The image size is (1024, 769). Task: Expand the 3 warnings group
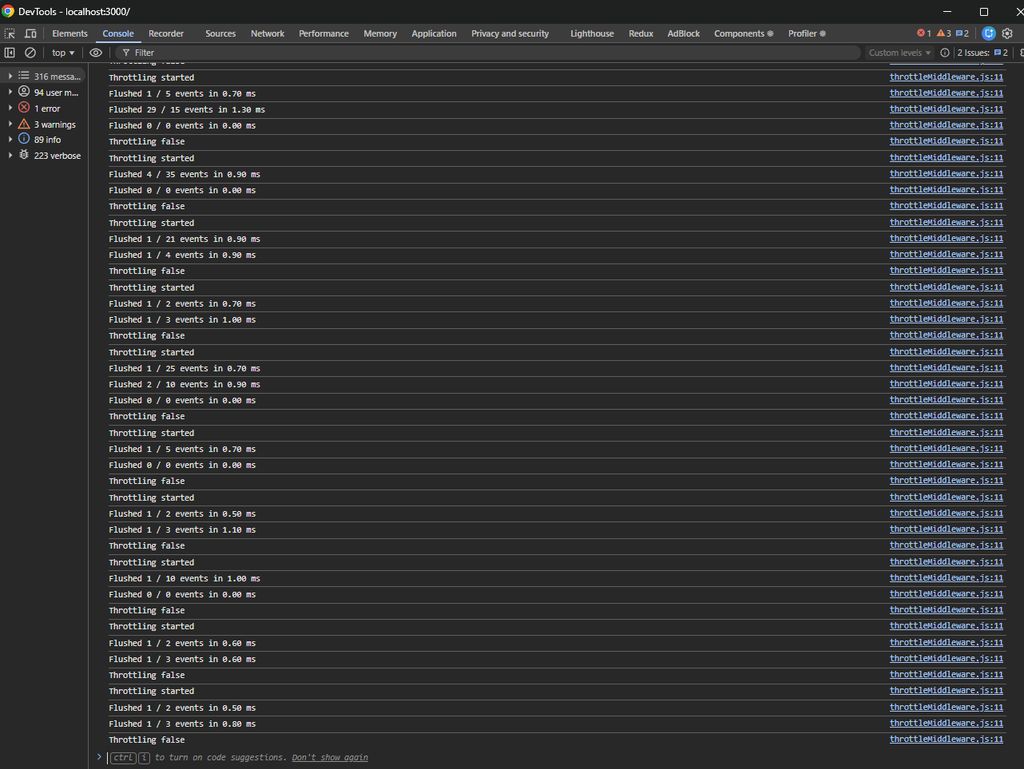tap(11, 124)
